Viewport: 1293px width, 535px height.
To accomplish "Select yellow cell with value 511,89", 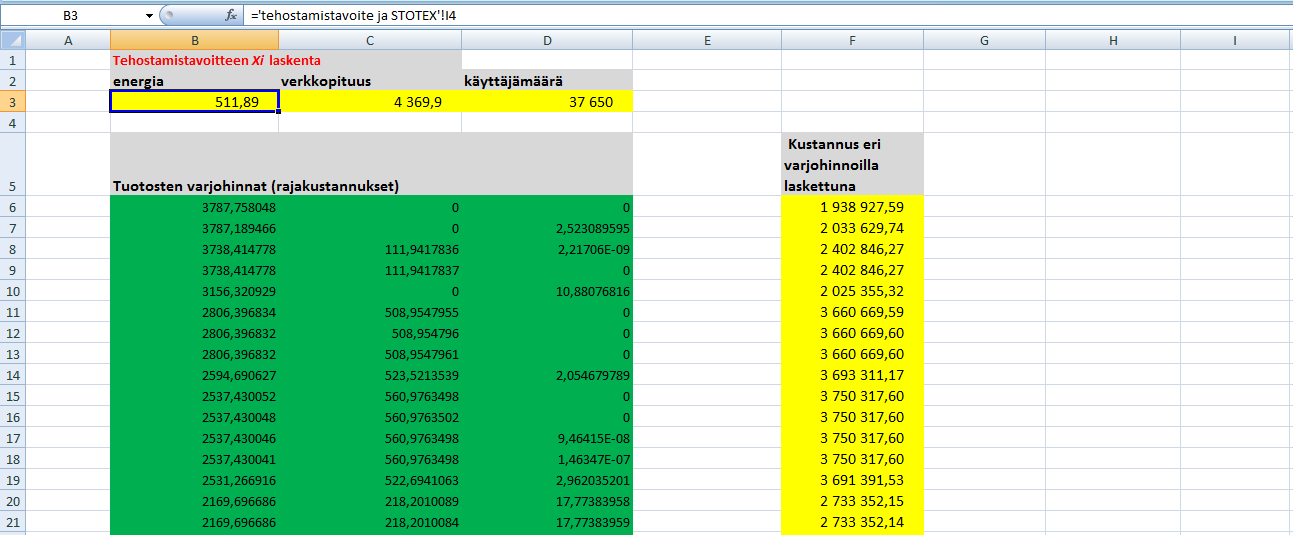I will [194, 102].
